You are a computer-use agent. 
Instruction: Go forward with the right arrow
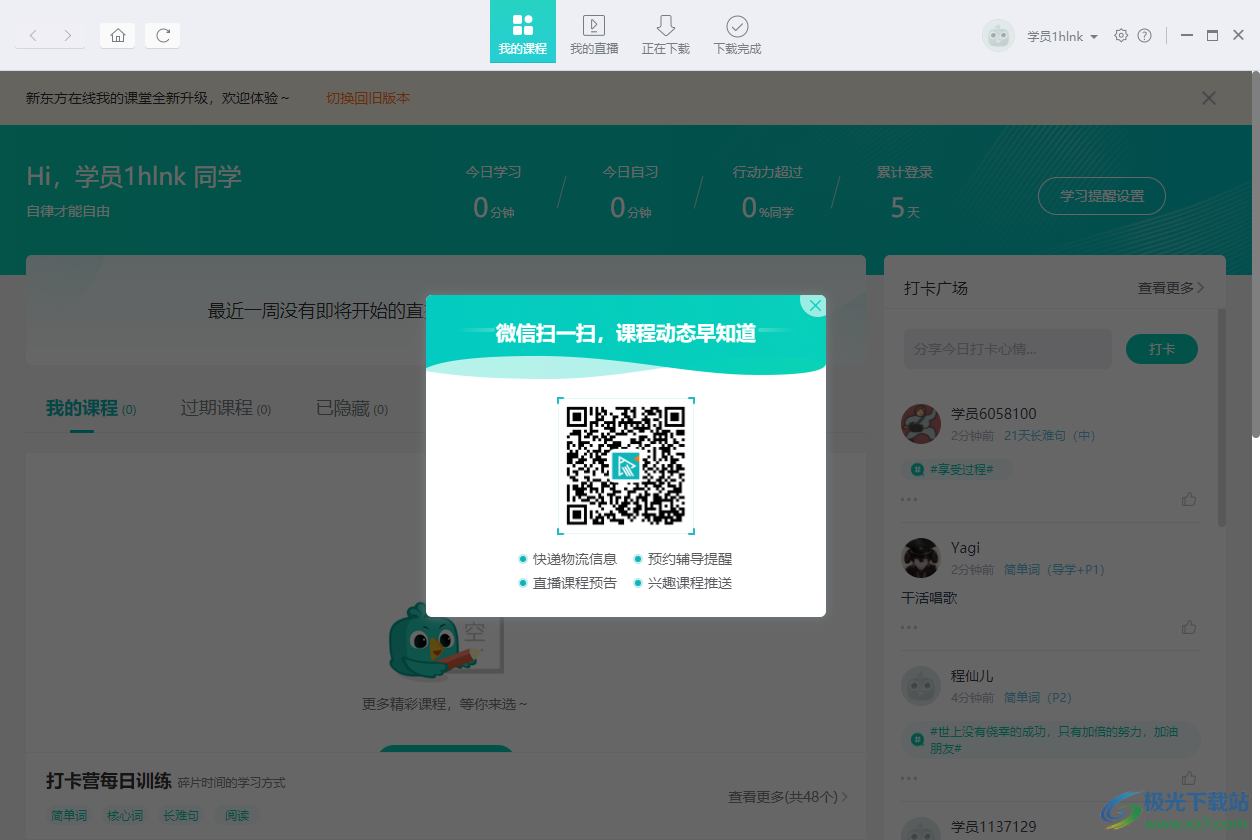point(67,36)
